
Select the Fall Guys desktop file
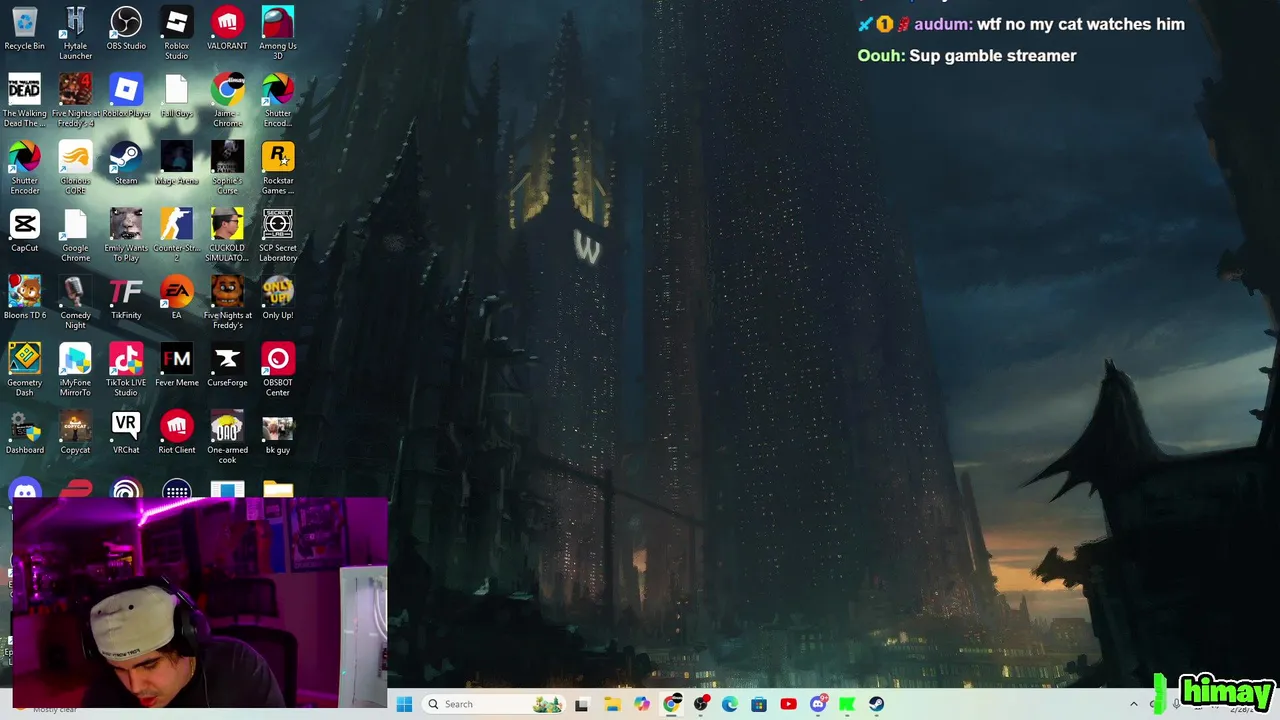(176, 96)
